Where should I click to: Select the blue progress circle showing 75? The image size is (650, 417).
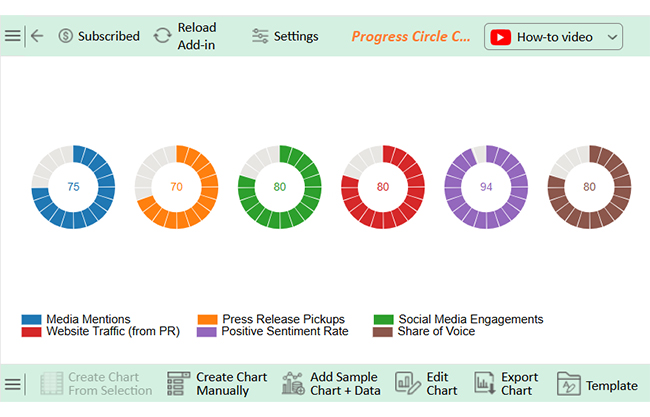click(73, 187)
